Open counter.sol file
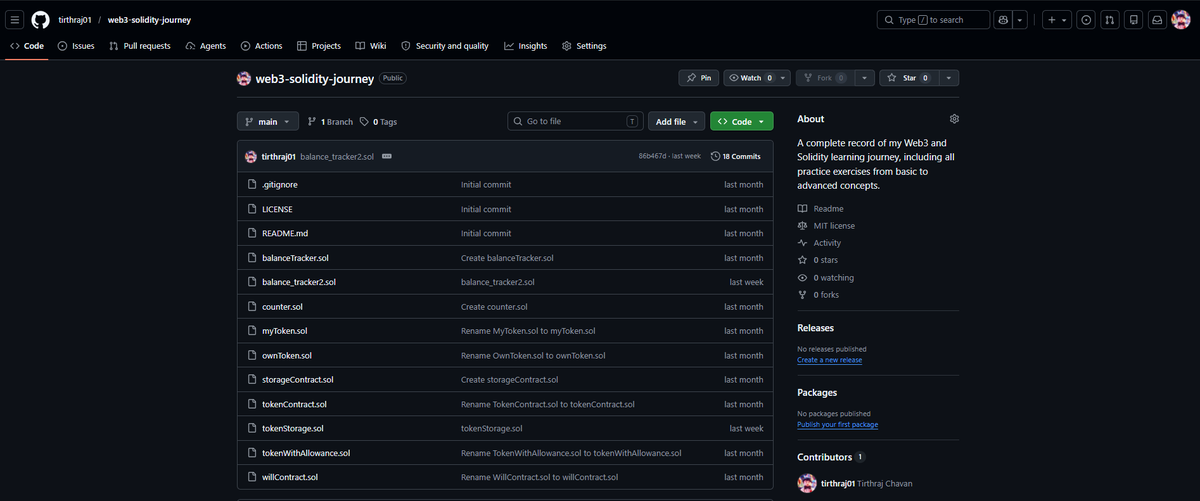This screenshot has height=501, width=1200. click(282, 307)
